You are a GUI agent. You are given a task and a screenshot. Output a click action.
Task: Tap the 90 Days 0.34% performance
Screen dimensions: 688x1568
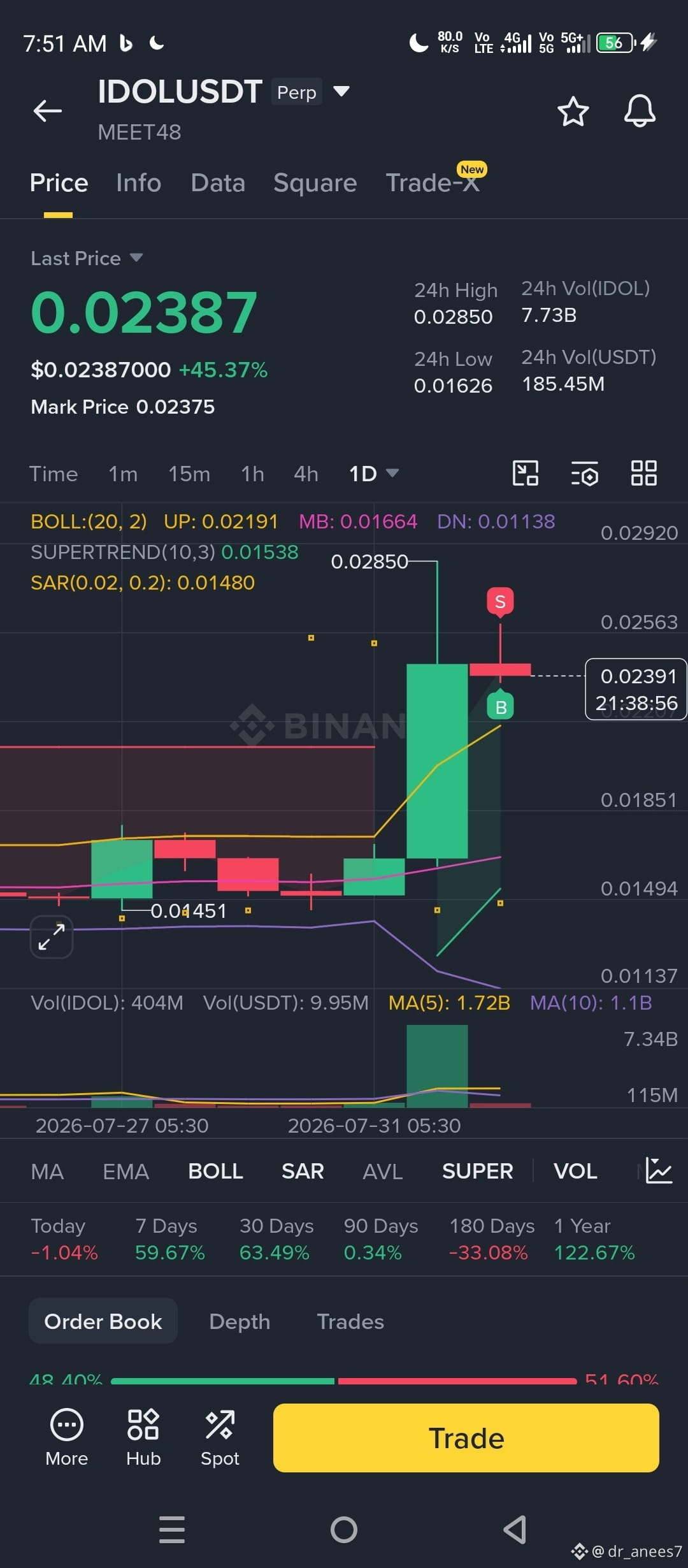(381, 1239)
